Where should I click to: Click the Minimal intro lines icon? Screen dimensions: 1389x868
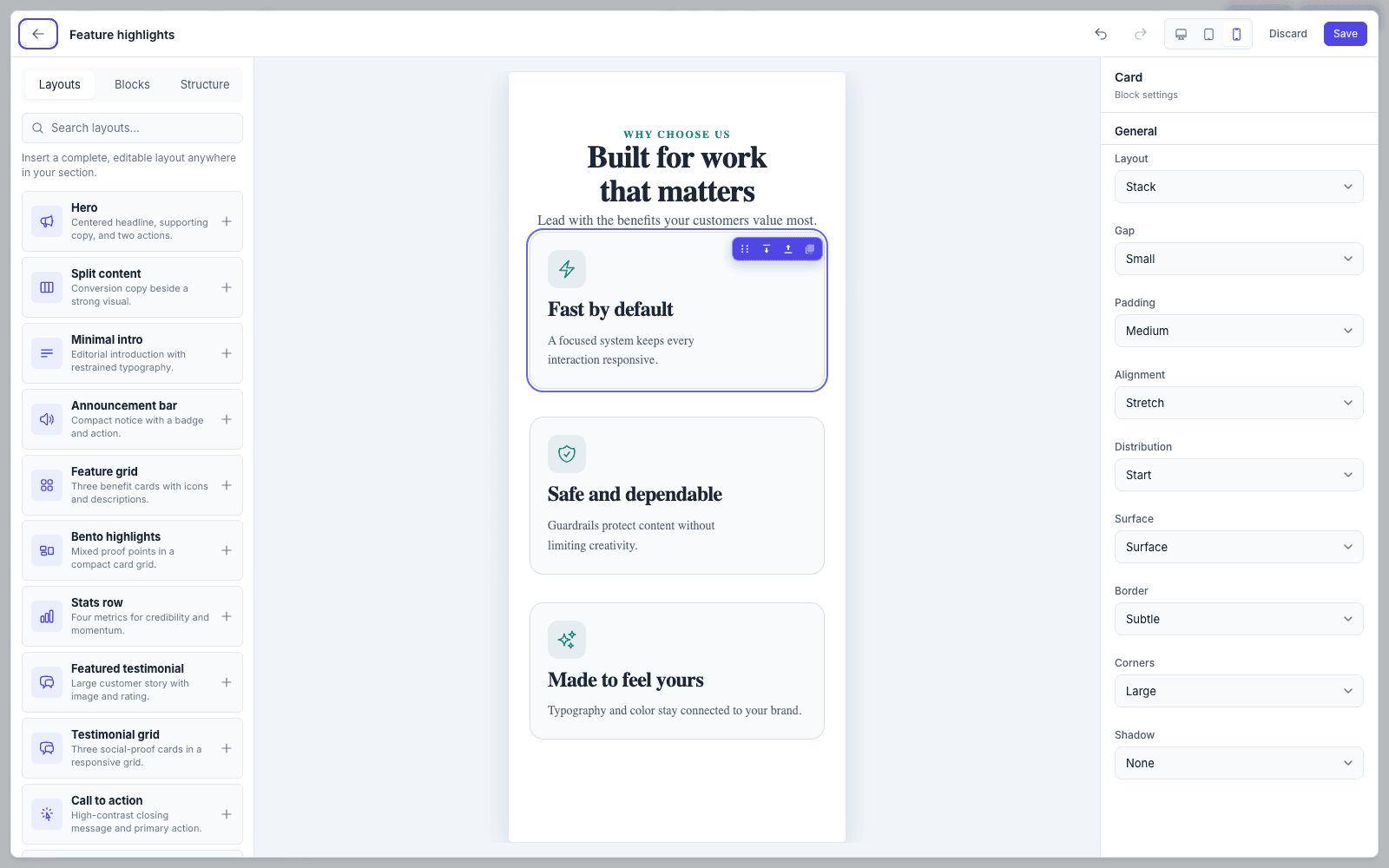coord(47,353)
